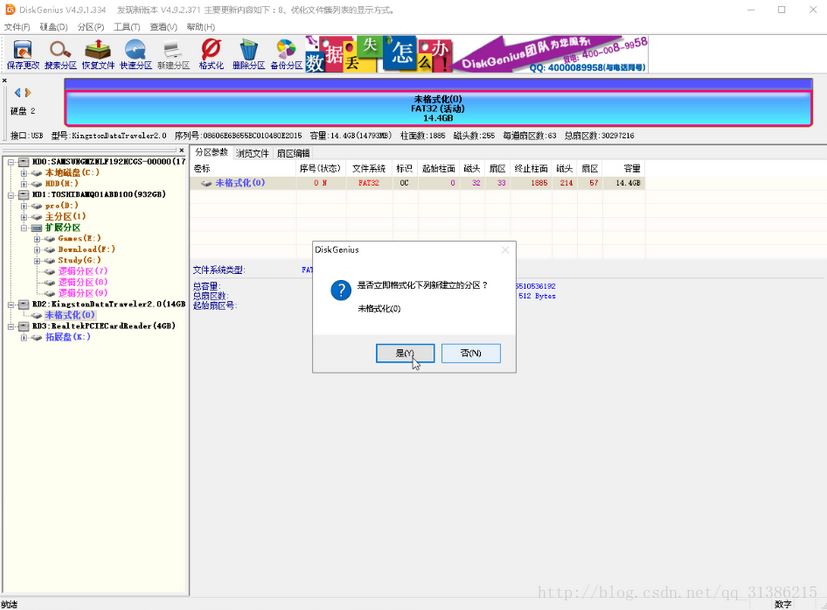The height and width of the screenshot is (610, 827).
Task: Open the 硬盘(D) menu
Action: point(53,27)
